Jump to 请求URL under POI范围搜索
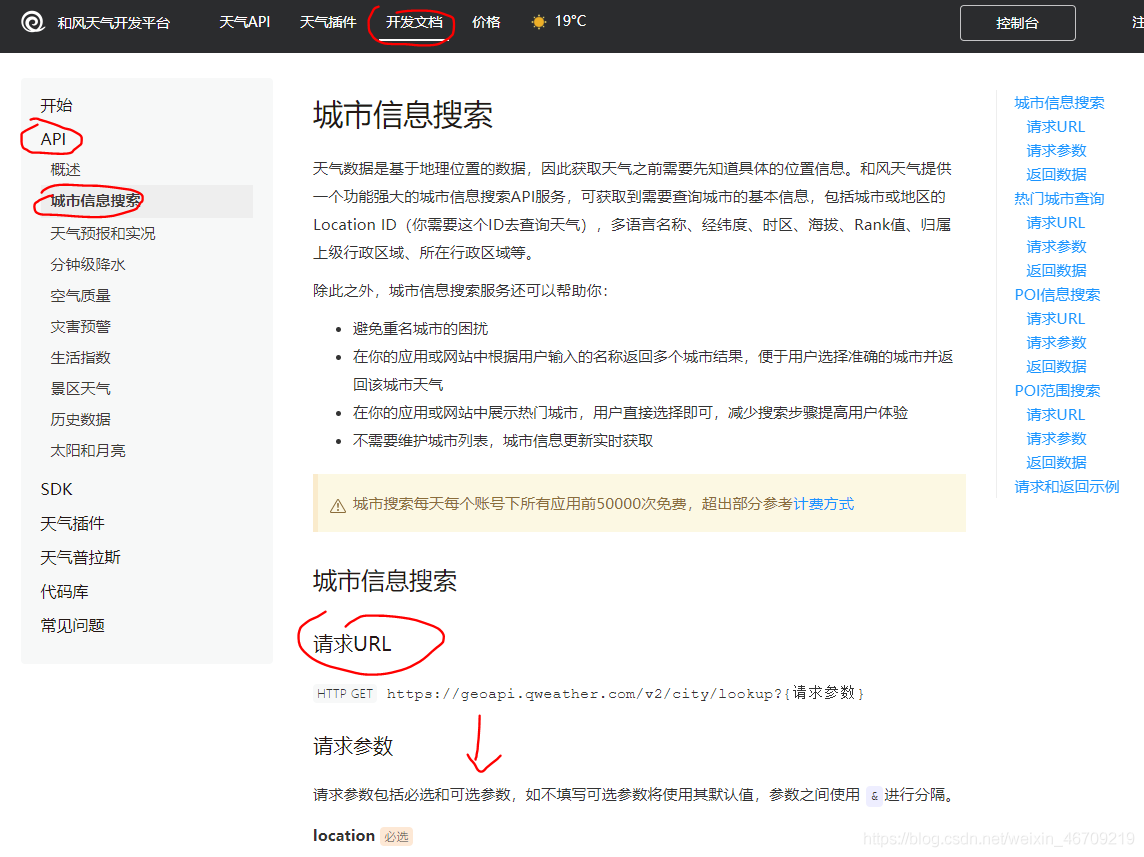The width and height of the screenshot is (1144, 857). (x=1055, y=414)
